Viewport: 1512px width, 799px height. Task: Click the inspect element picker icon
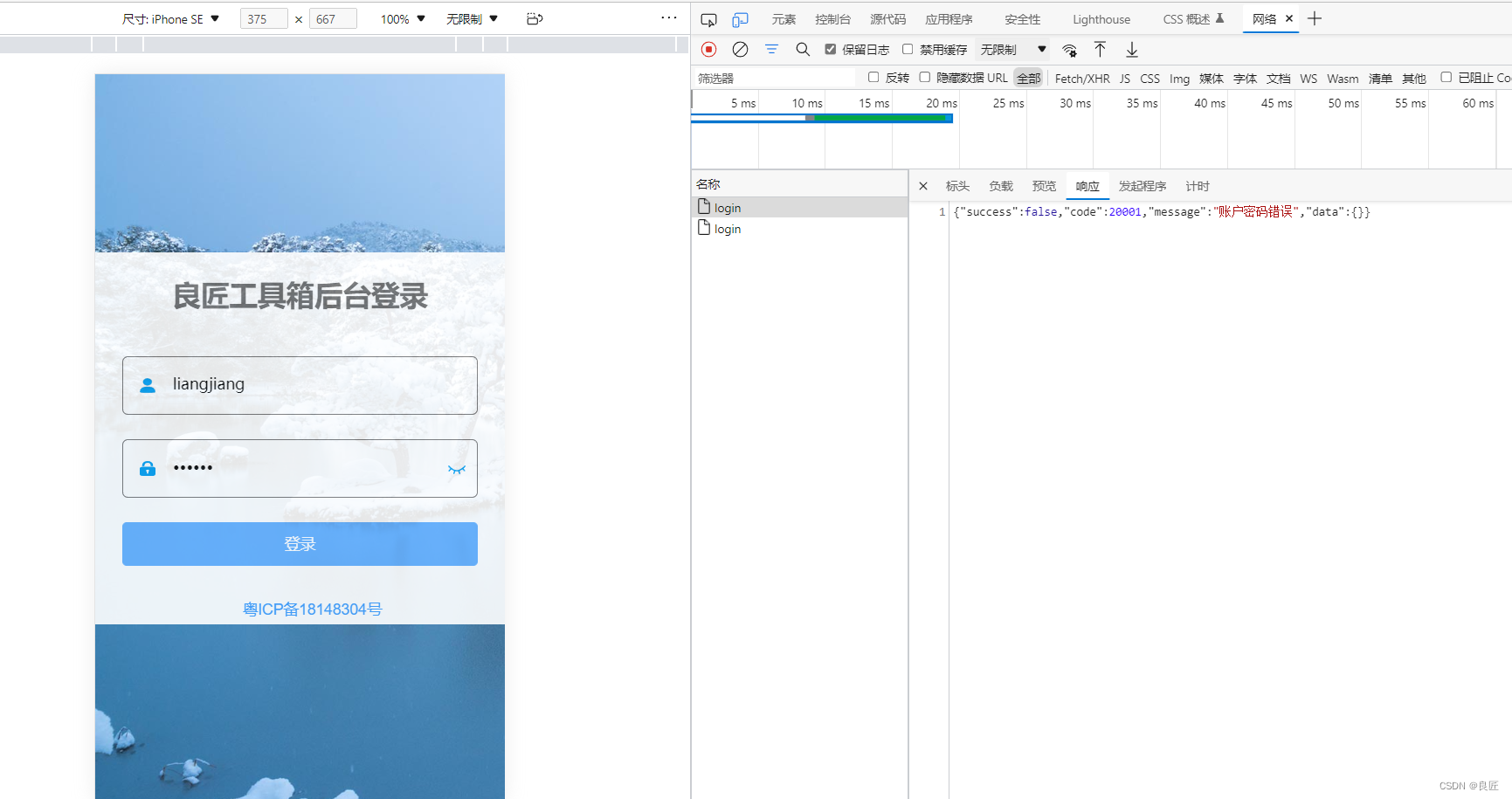coord(708,19)
